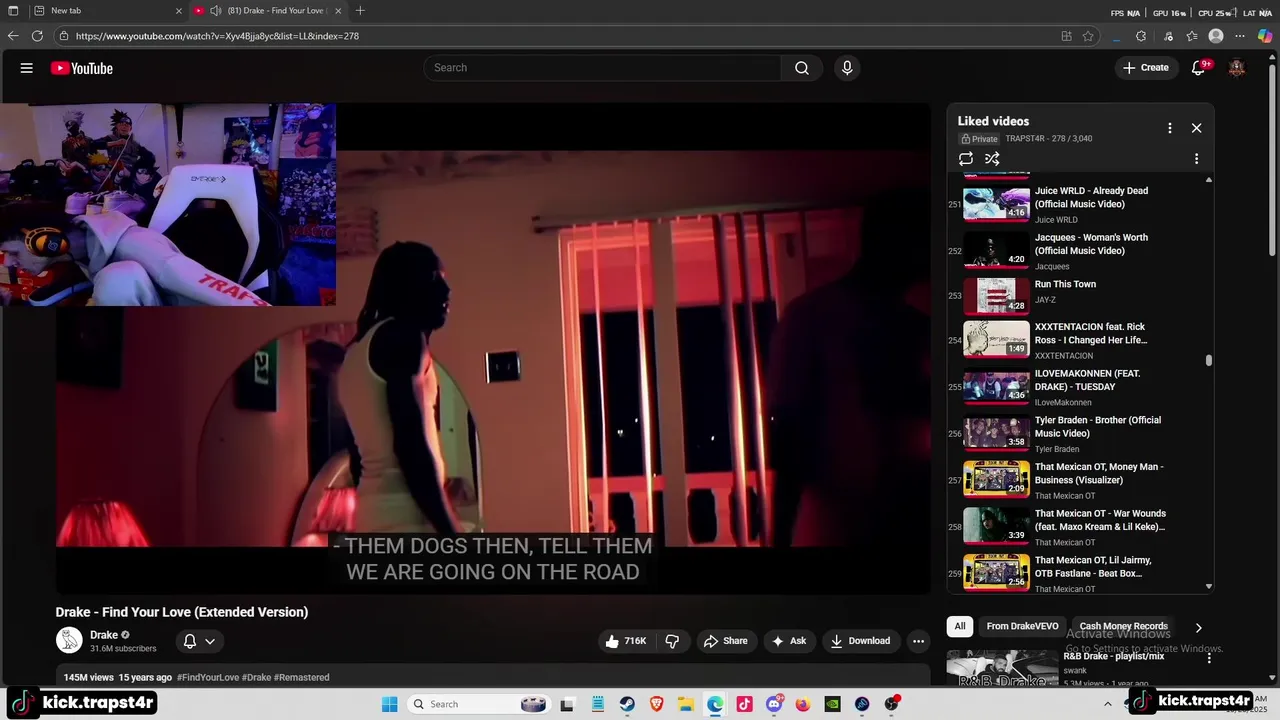Download the video
This screenshot has height=720, width=1280.
pyautogui.click(x=860, y=641)
